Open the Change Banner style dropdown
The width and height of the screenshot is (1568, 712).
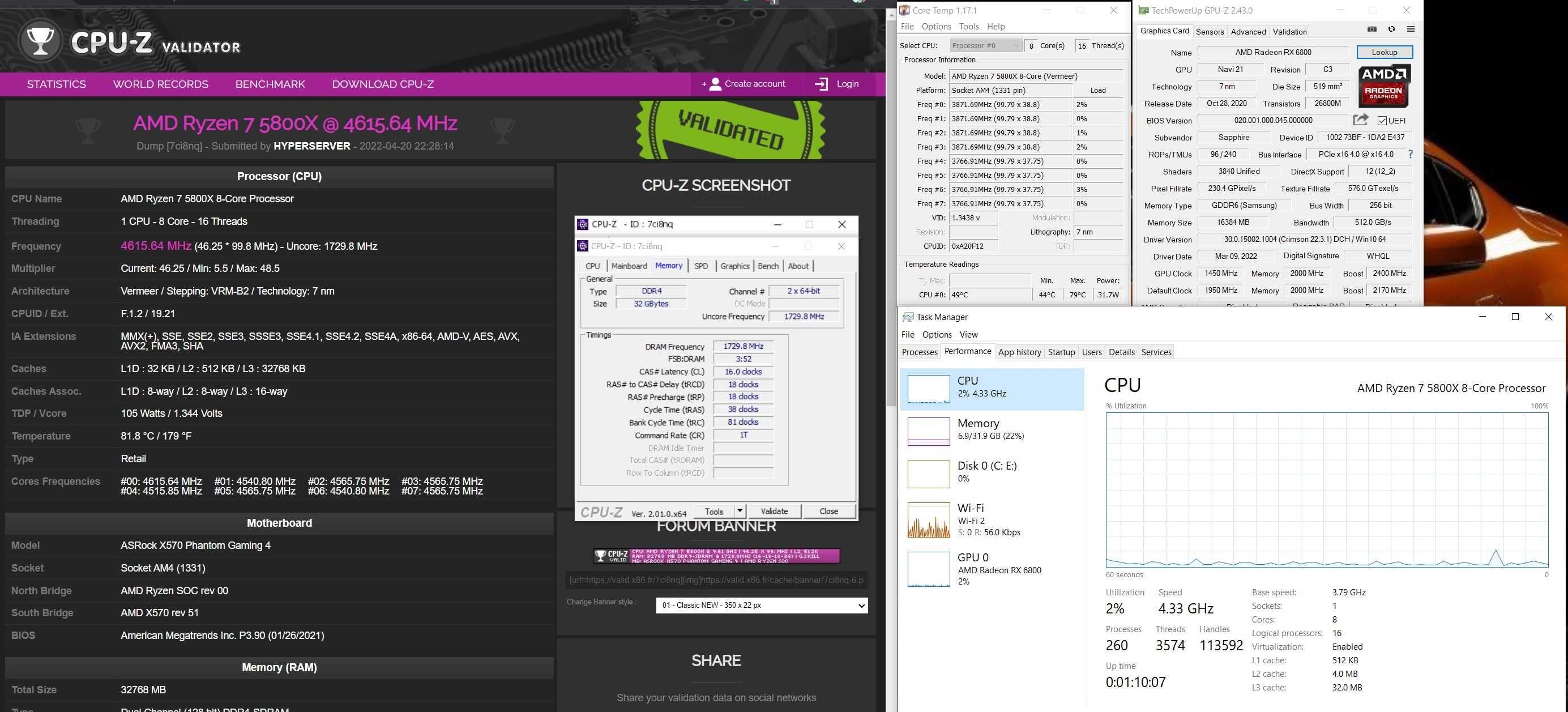pos(762,605)
